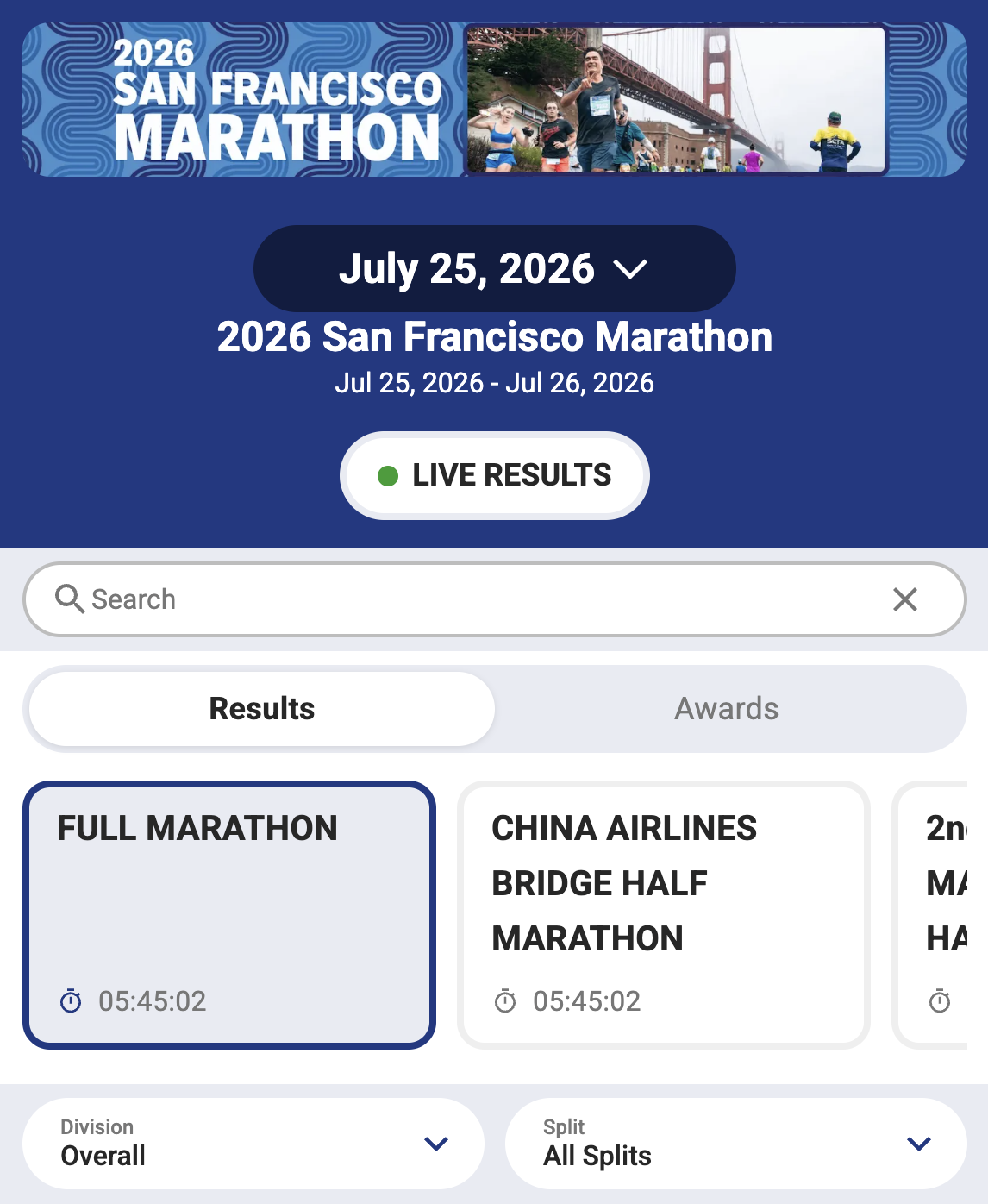
Task: Click the Golden Gate Bridge runners photo
Action: tap(677, 100)
